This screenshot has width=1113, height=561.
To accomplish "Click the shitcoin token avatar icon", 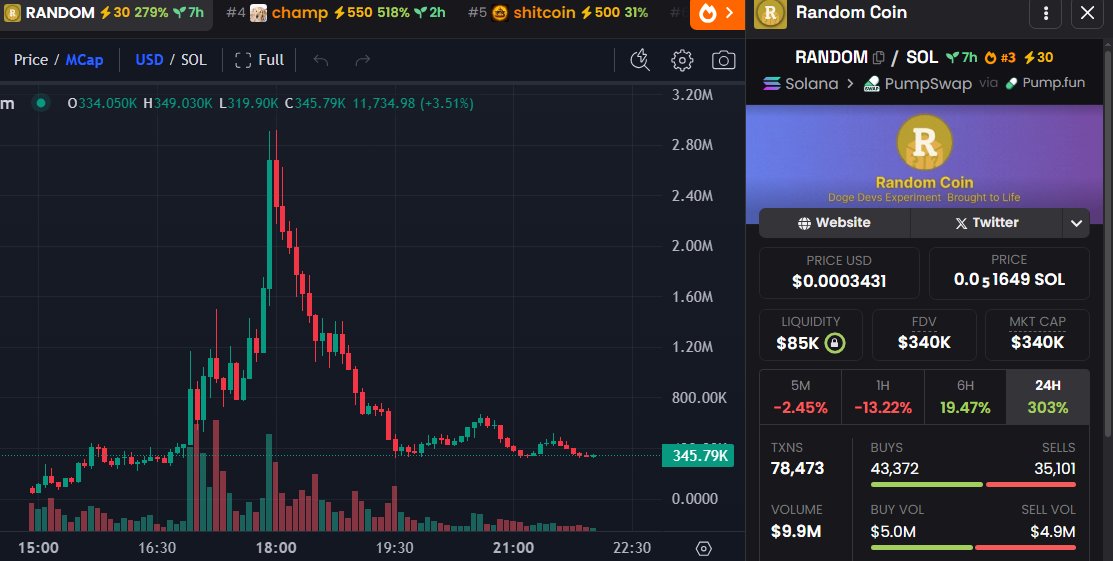I will pos(500,13).
